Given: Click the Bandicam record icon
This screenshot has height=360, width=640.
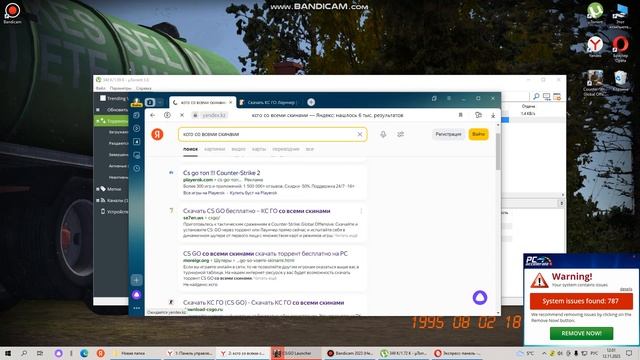Looking at the screenshot, I should [x=12, y=12].
